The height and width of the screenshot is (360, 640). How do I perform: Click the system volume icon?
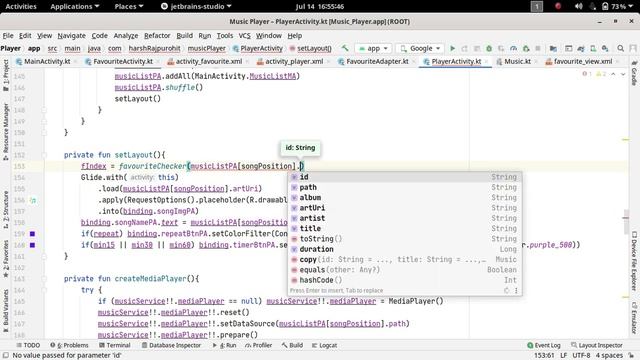coord(578,6)
